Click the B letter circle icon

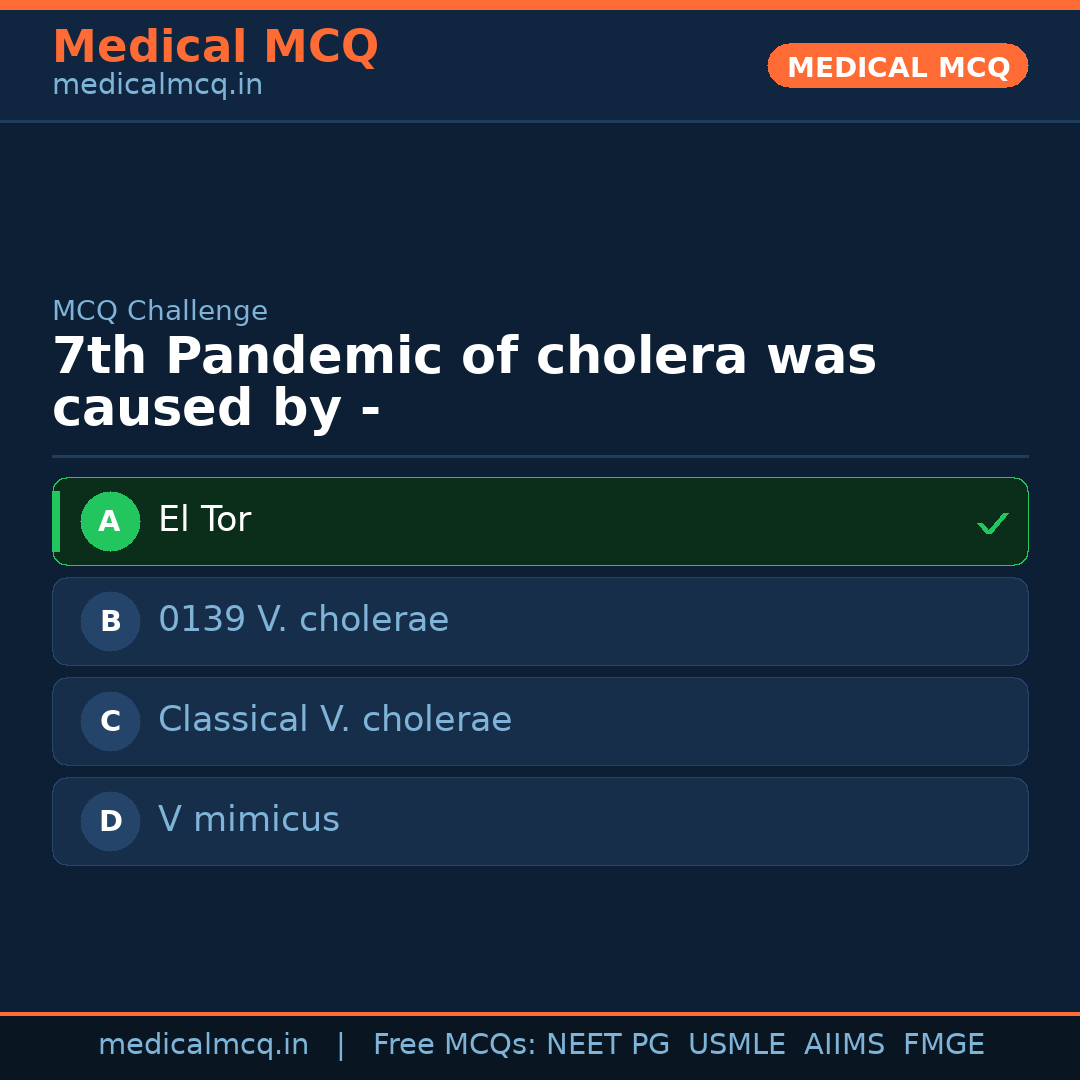(x=110, y=621)
